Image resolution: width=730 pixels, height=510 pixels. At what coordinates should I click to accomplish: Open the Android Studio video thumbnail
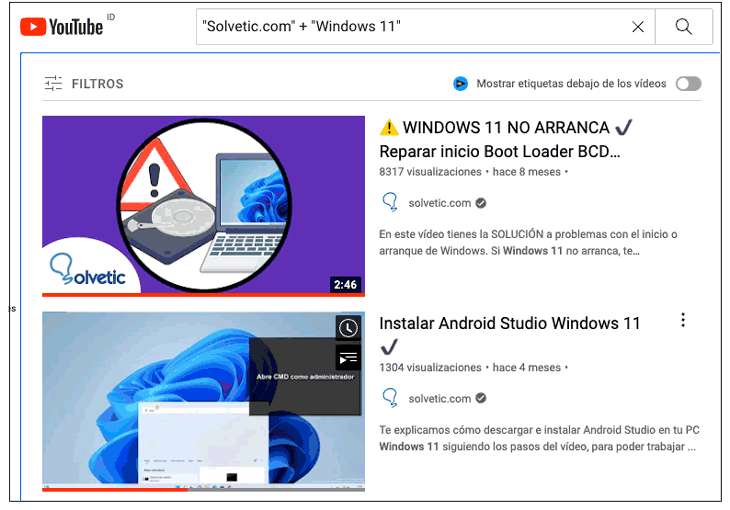tap(203, 401)
